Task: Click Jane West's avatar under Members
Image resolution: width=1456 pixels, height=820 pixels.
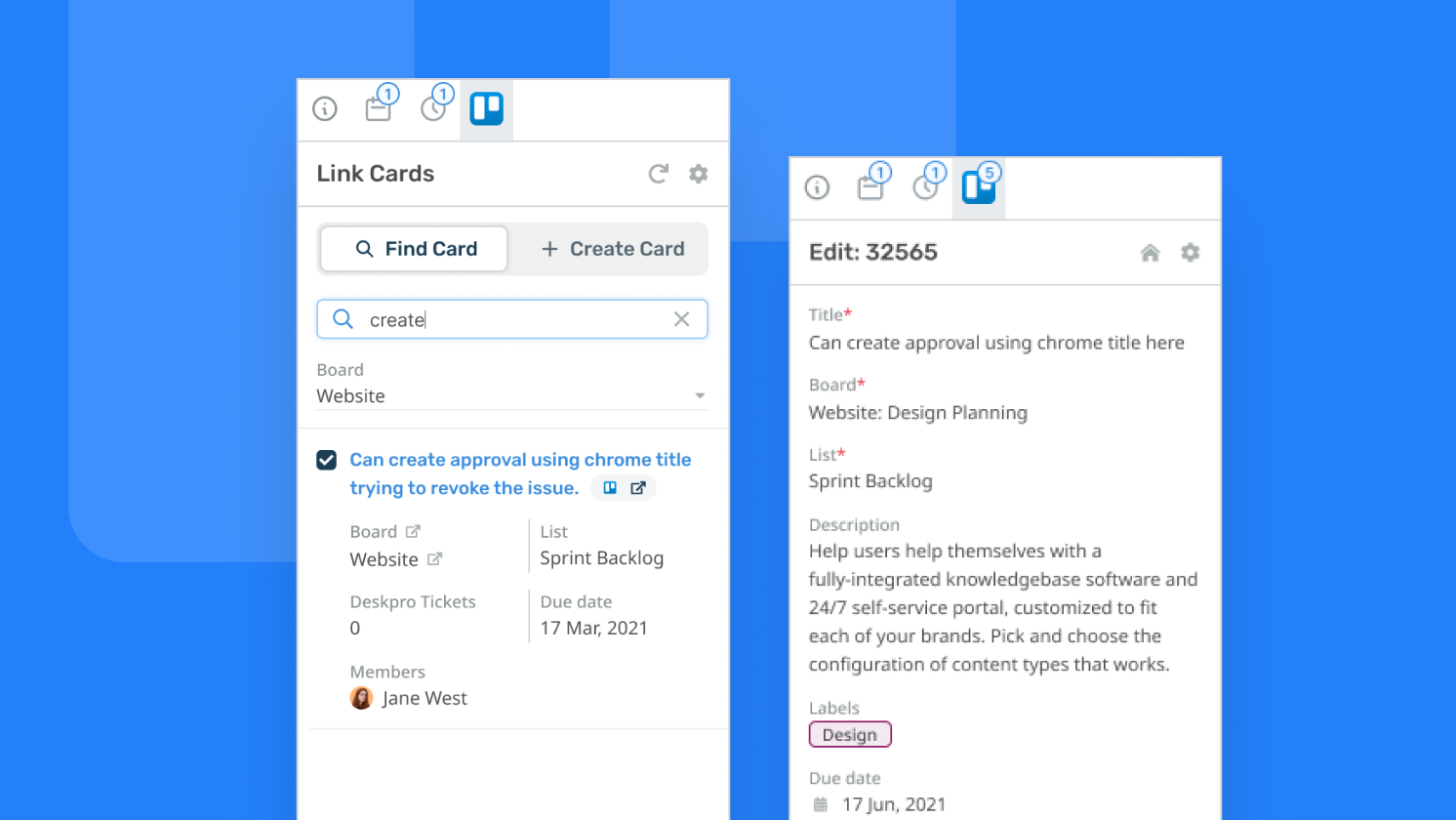Action: pos(361,698)
